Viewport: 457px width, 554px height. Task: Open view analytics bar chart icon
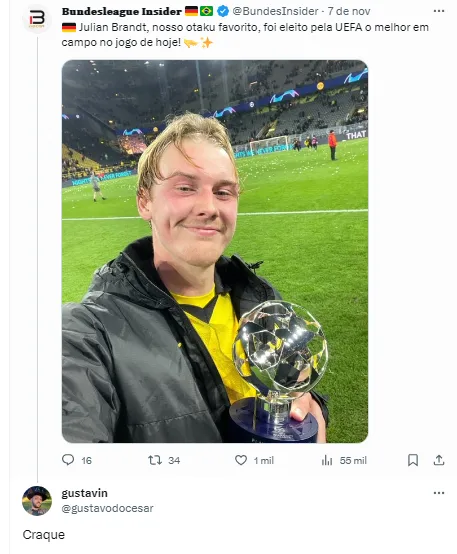(x=327, y=460)
